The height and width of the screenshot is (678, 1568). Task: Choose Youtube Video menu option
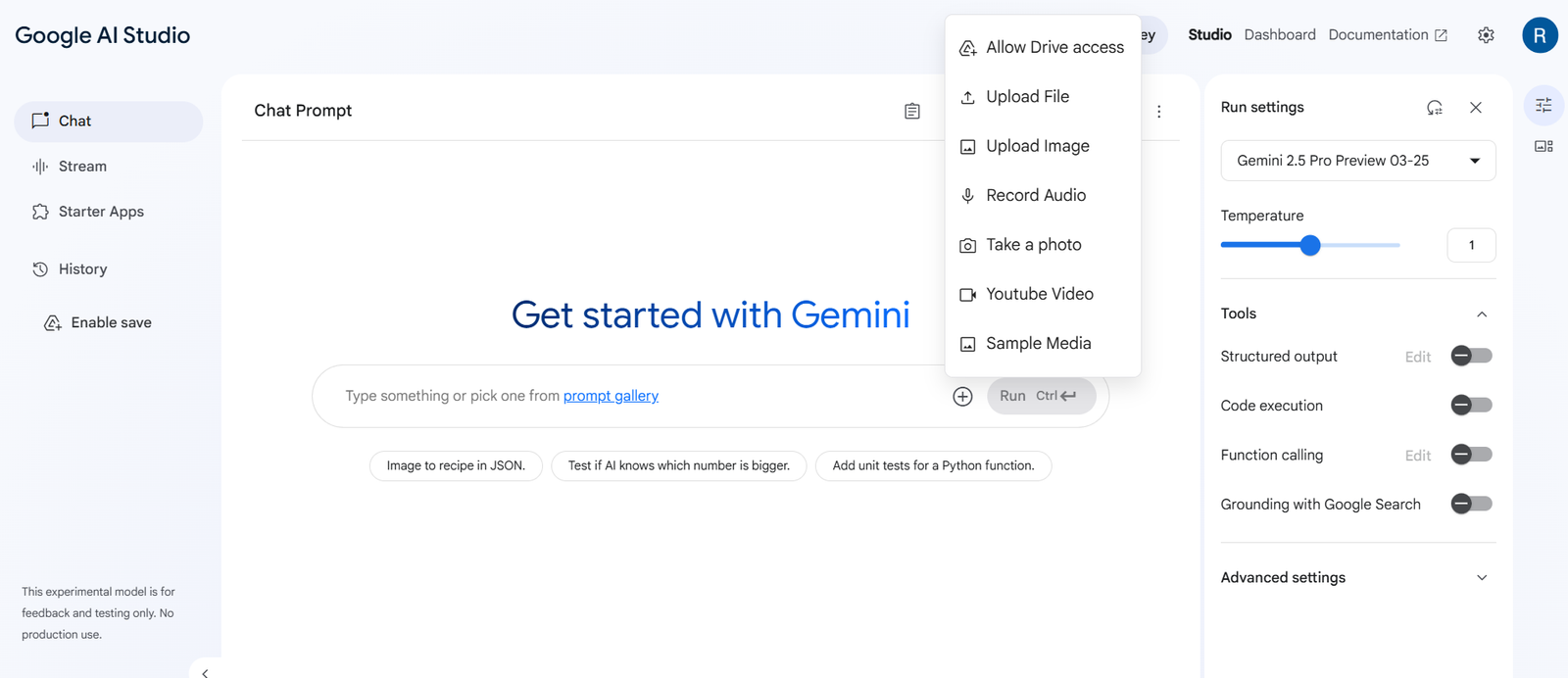click(x=1039, y=294)
